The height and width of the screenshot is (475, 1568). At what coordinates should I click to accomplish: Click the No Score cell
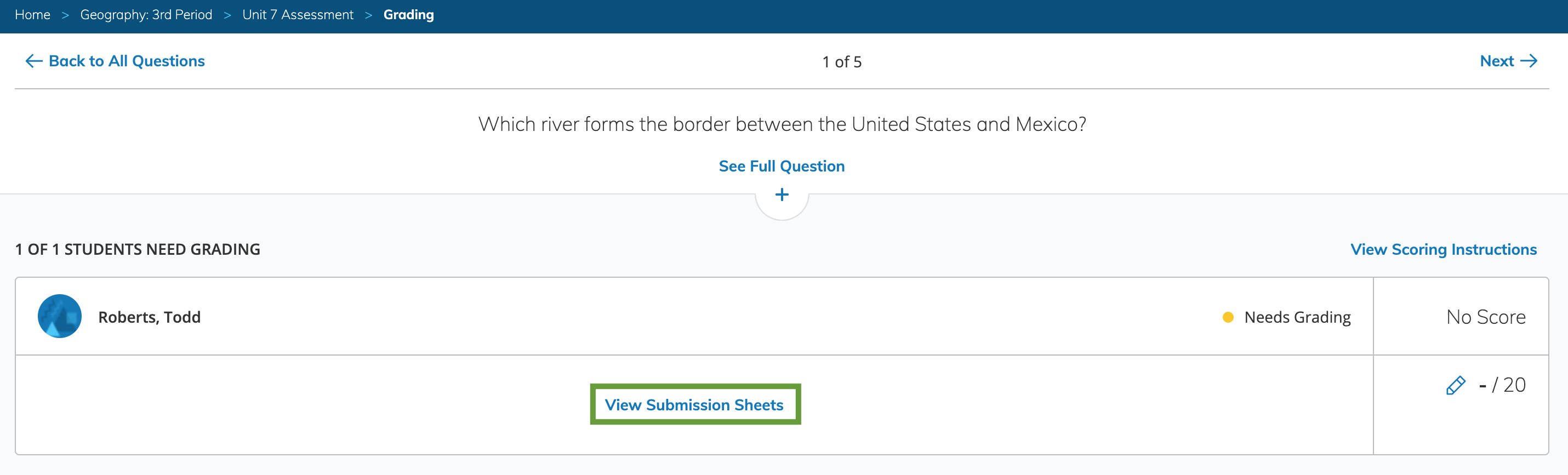click(1485, 317)
